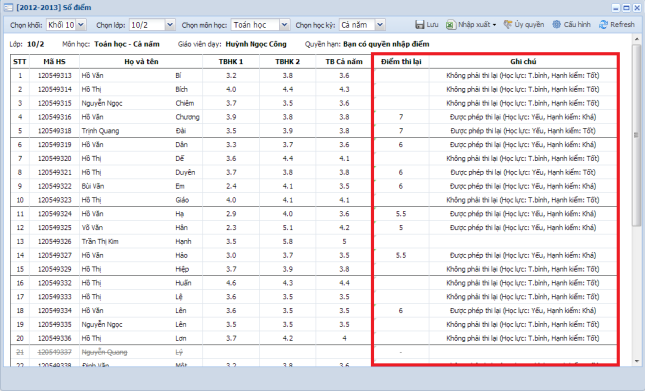The image size is (645, 391).
Task: Click Điểm thi lại cell for Chương
Action: [x=401, y=117]
